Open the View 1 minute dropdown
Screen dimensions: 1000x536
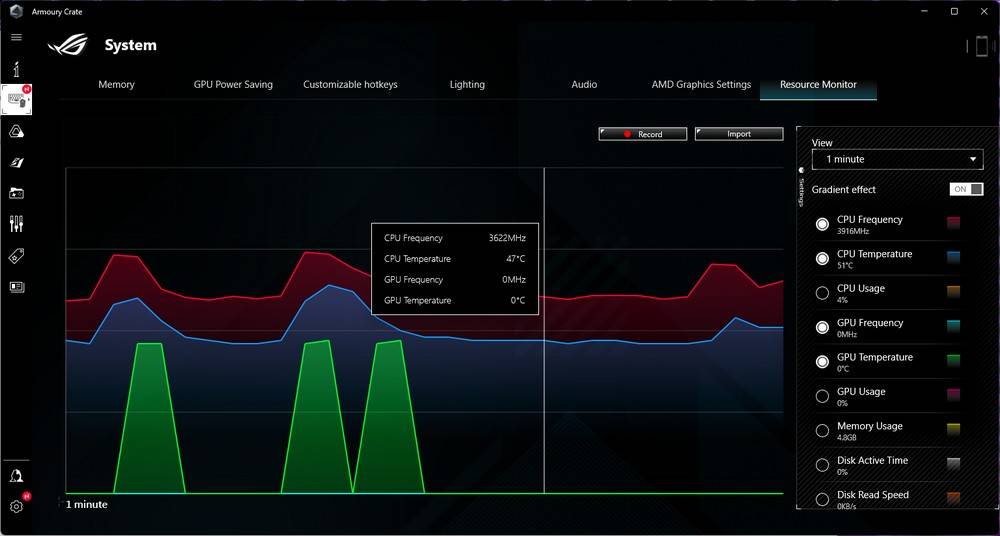[x=897, y=160]
